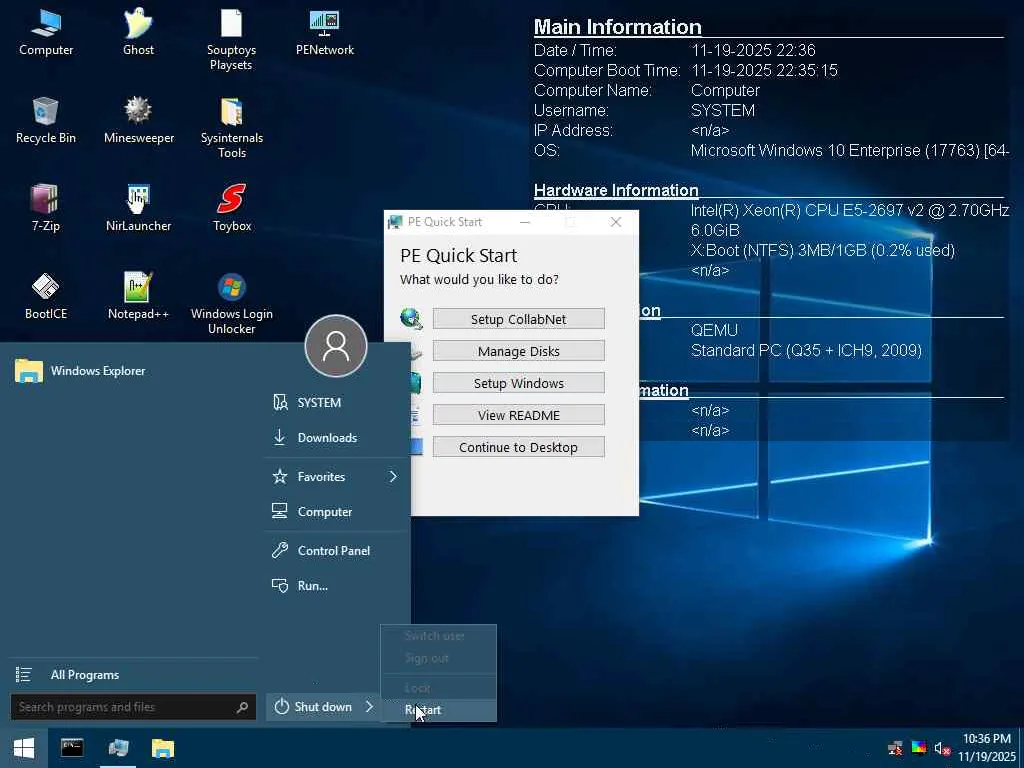The width and height of the screenshot is (1024, 768).
Task: Choose Restart from the power submenu
Action: pyautogui.click(x=438, y=710)
